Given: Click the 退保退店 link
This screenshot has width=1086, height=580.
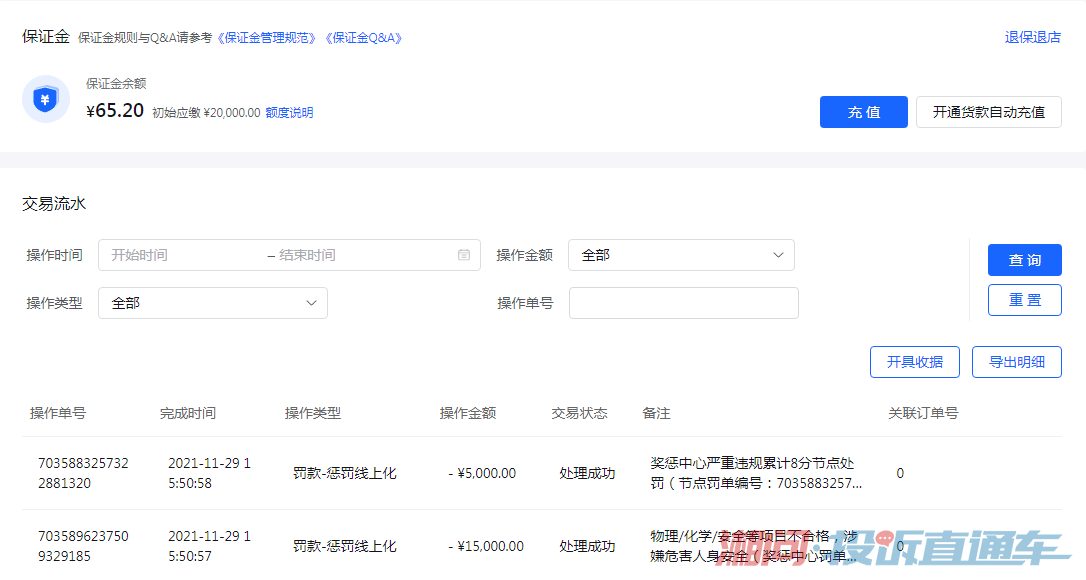Looking at the screenshot, I should (1033, 37).
